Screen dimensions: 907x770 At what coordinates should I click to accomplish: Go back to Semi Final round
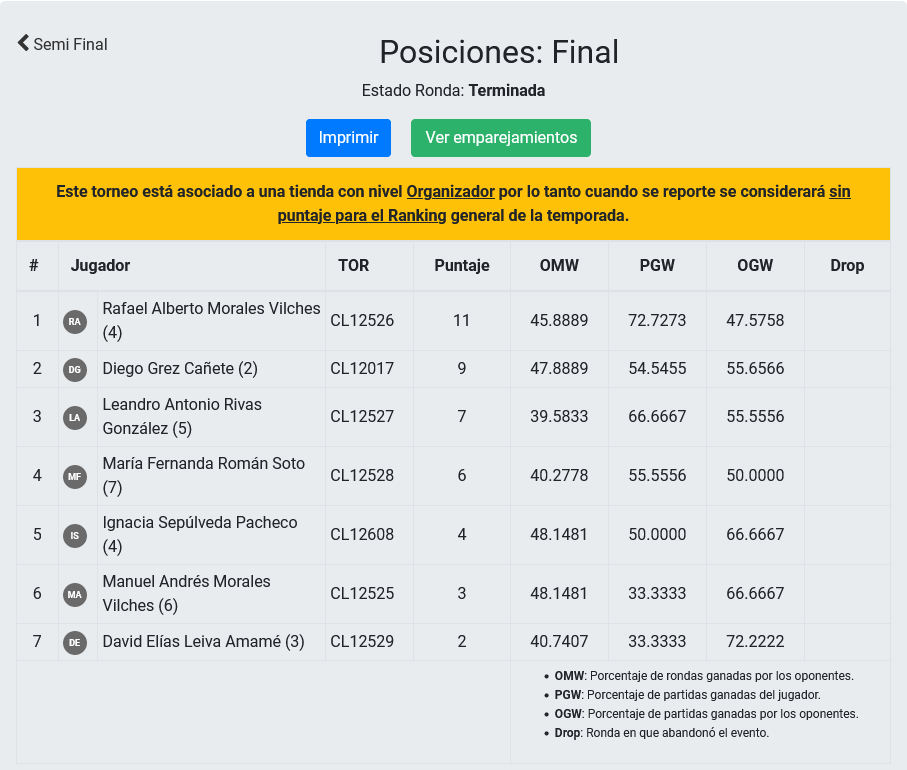[62, 44]
